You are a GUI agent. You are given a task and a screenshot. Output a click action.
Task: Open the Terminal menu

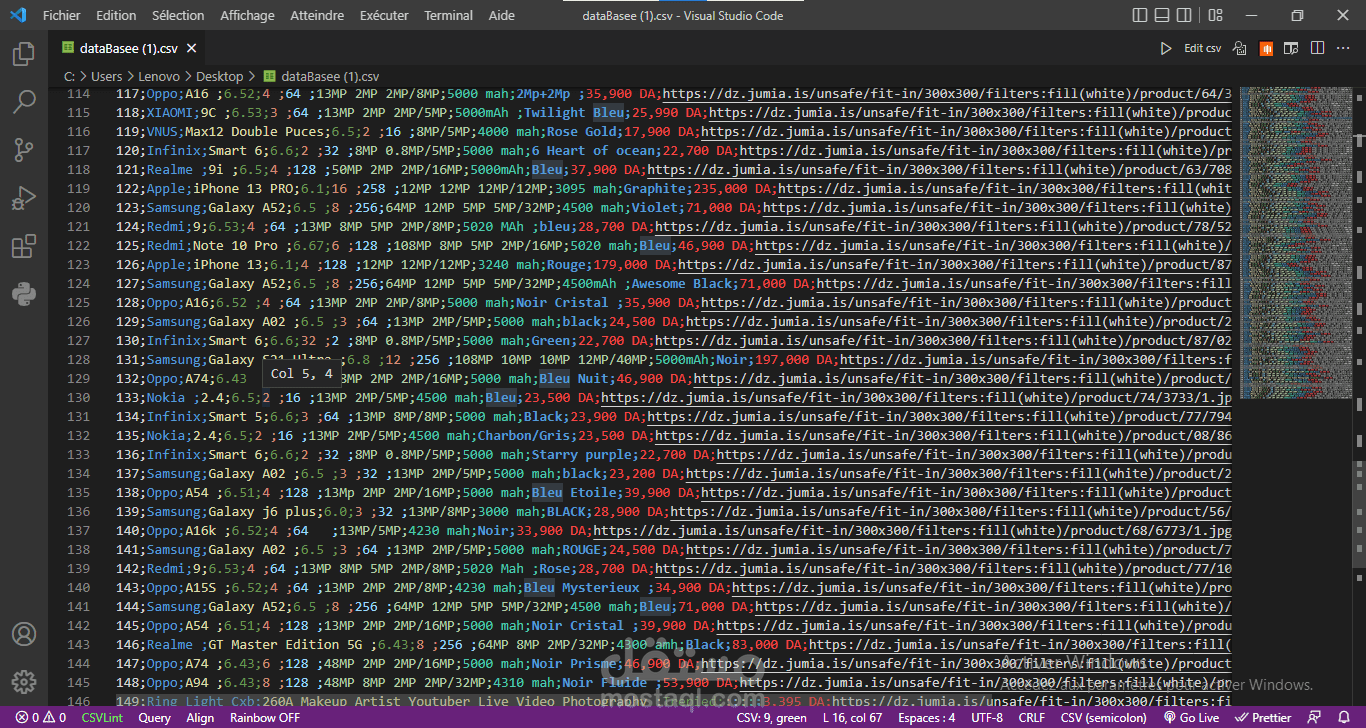(448, 15)
